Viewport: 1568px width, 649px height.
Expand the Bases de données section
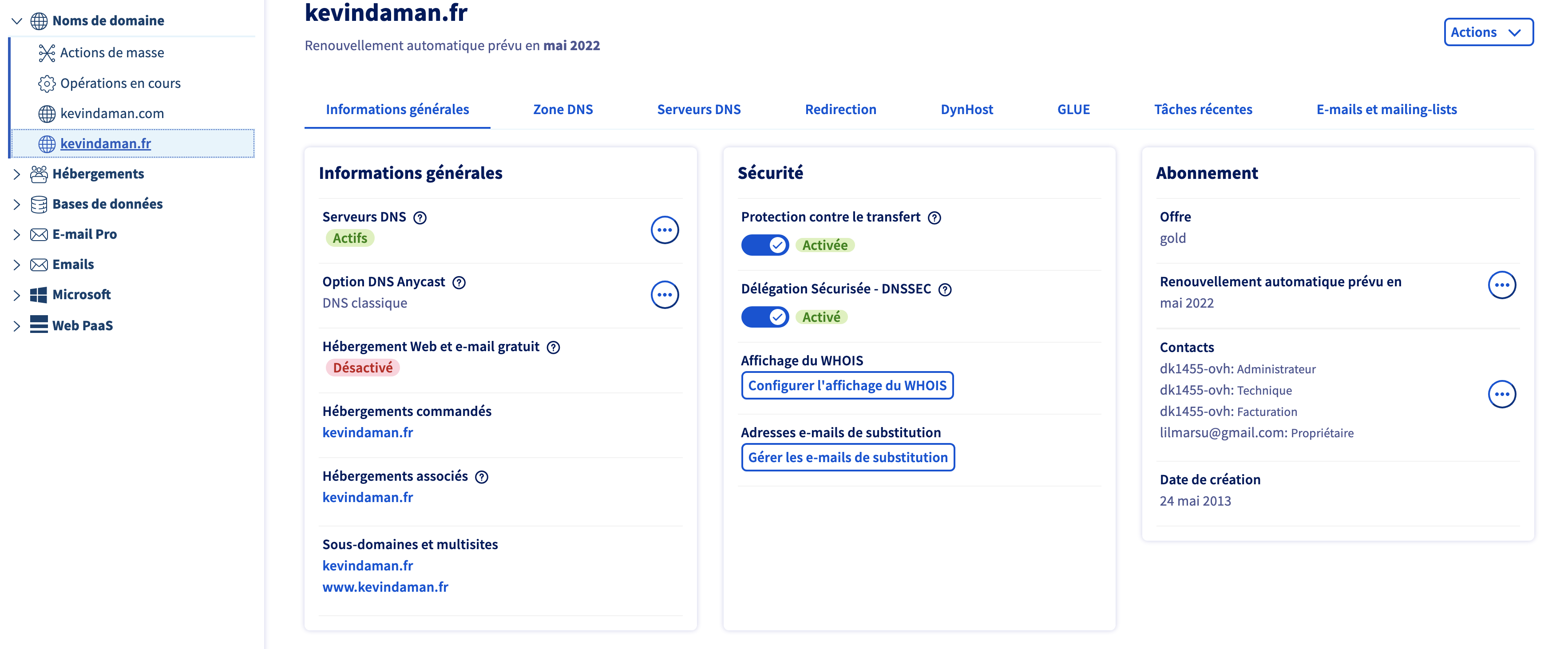pyautogui.click(x=17, y=204)
